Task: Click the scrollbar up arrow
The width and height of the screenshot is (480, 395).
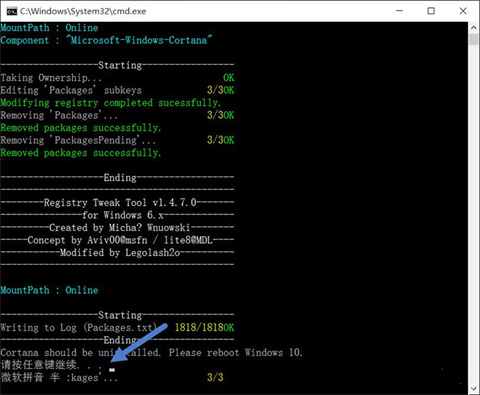Action: [x=473, y=28]
